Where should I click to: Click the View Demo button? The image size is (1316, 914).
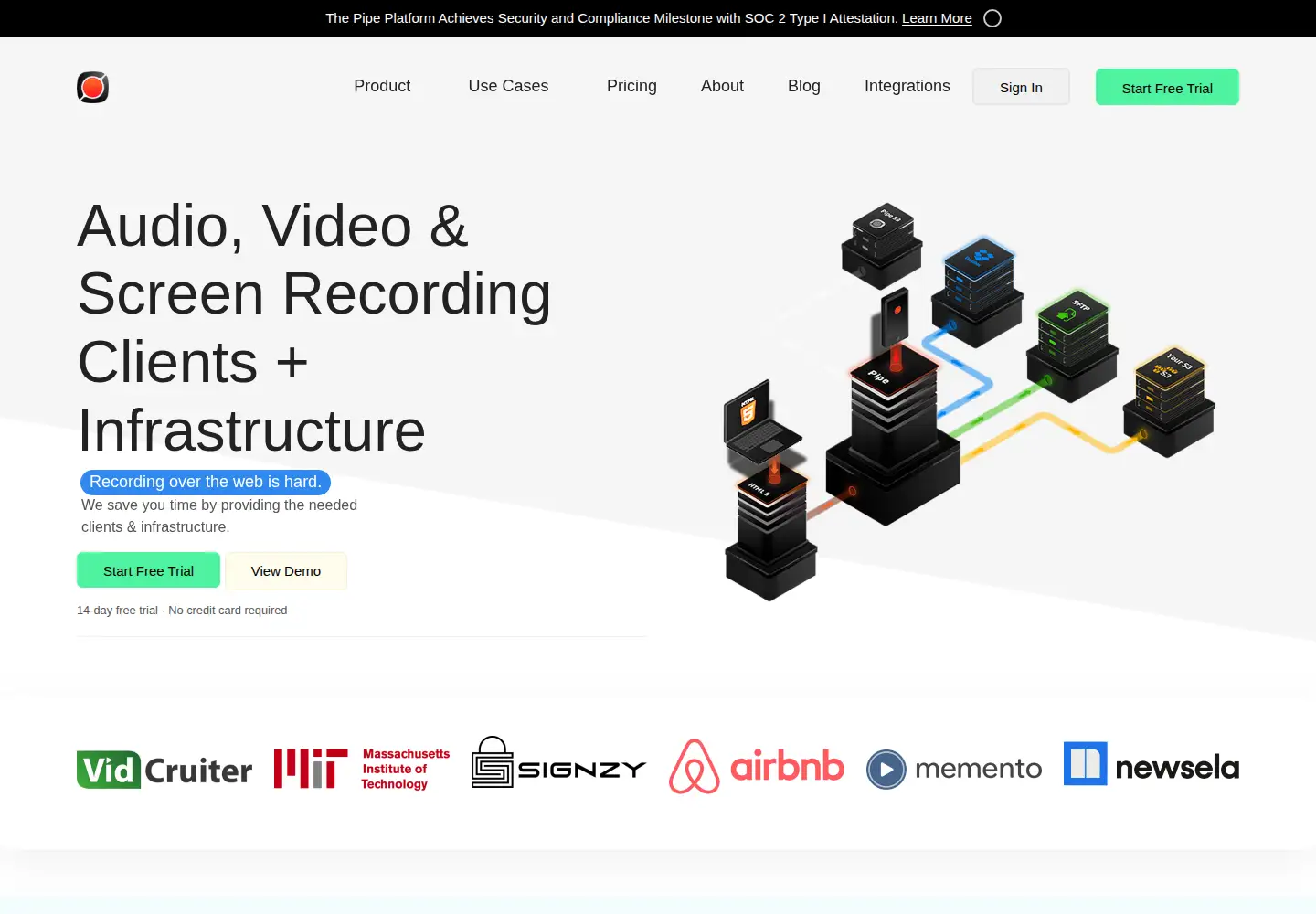click(x=286, y=570)
